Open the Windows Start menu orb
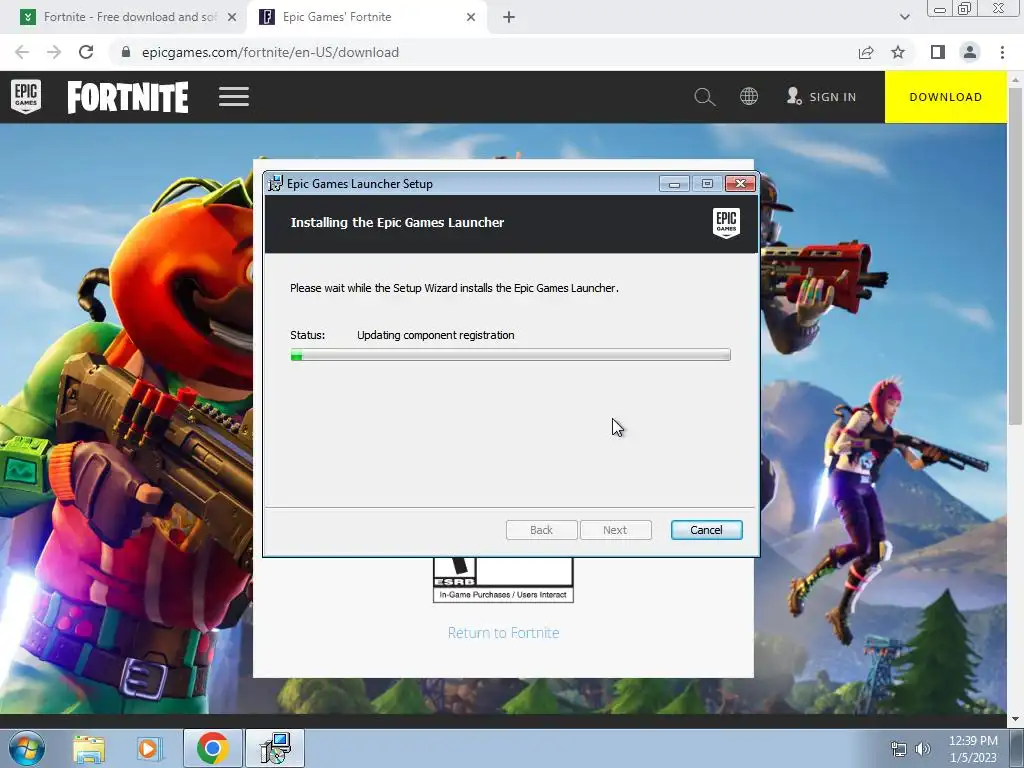Screen dimensions: 1024x768 (x=27, y=748)
